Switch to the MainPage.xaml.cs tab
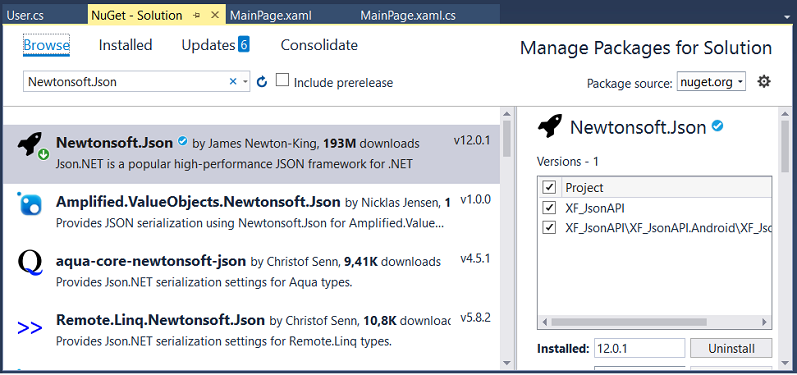This screenshot has height=375, width=797. click(408, 15)
